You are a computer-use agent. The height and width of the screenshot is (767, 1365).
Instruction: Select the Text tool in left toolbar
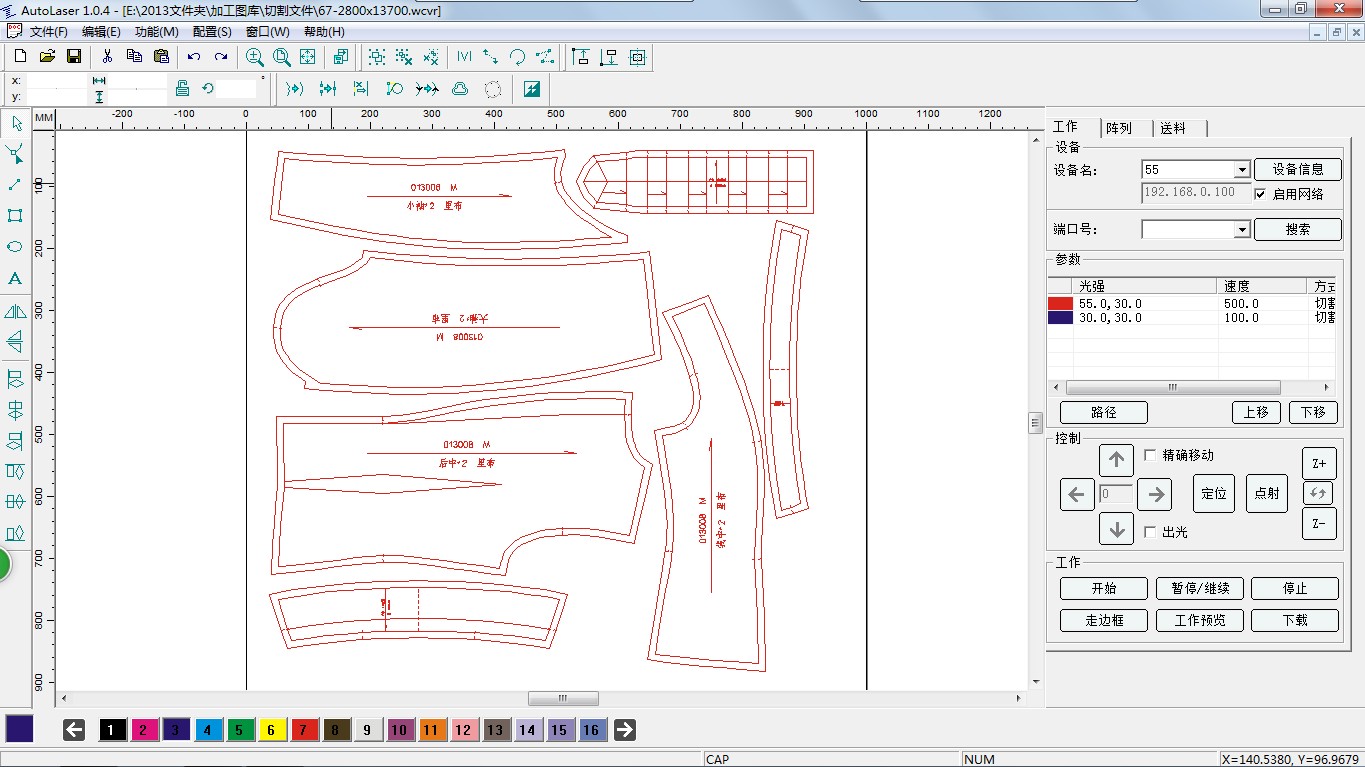[x=15, y=278]
